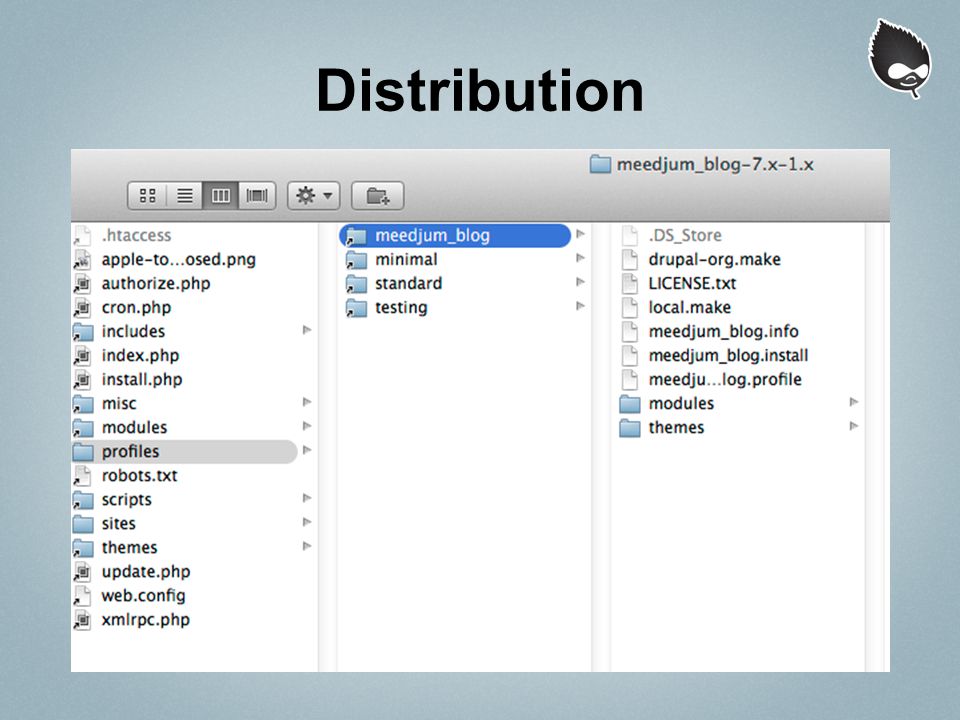Select the .DS_Store file name
The height and width of the screenshot is (720, 960).
point(685,236)
